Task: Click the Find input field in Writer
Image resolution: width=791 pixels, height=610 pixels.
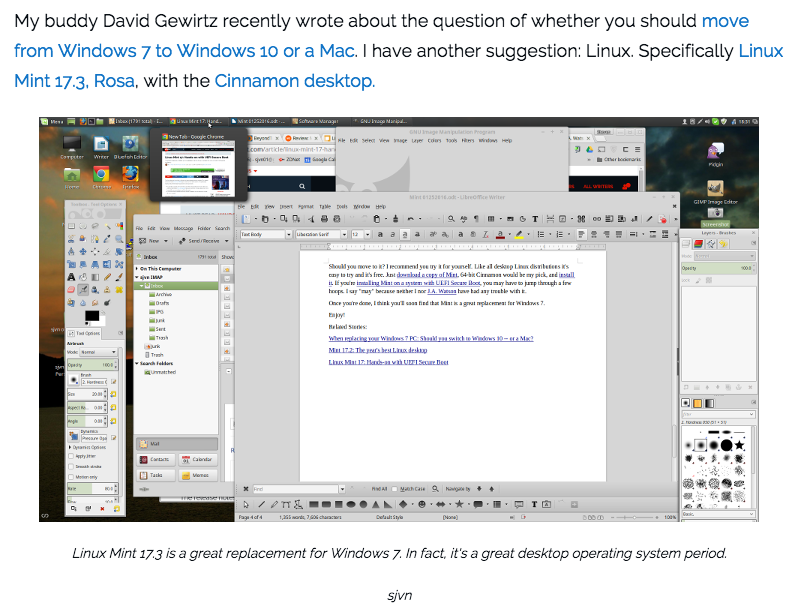Action: tap(296, 489)
